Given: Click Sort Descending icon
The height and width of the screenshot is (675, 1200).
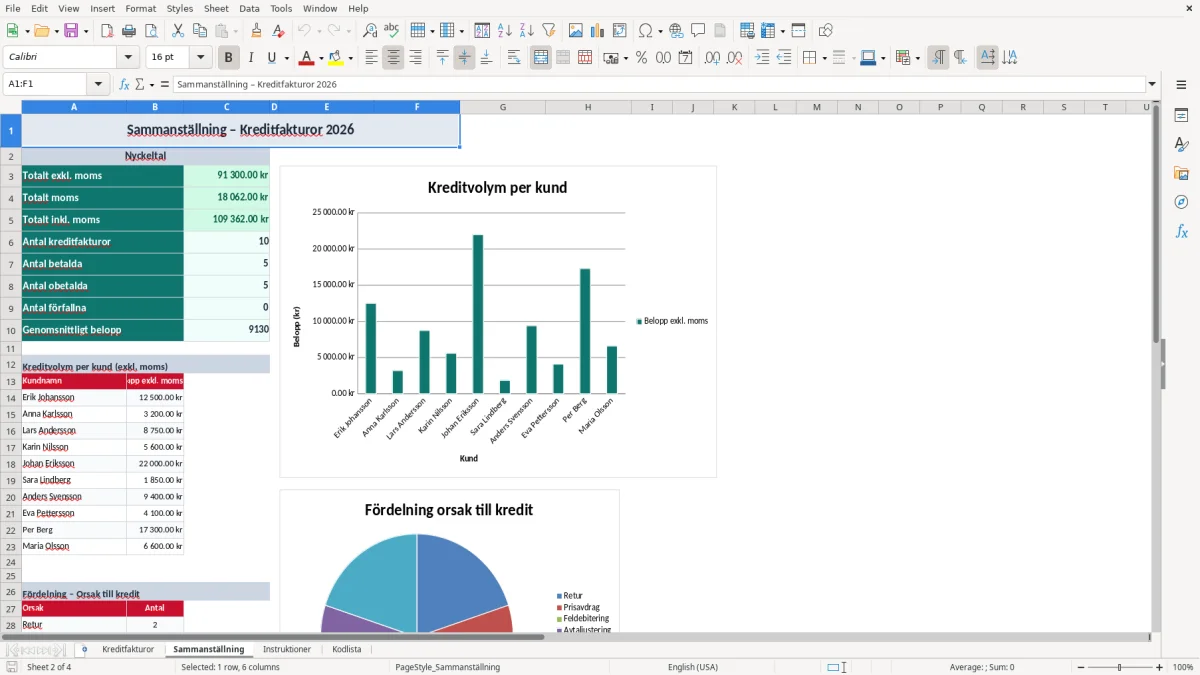Looking at the screenshot, I should click(x=527, y=31).
